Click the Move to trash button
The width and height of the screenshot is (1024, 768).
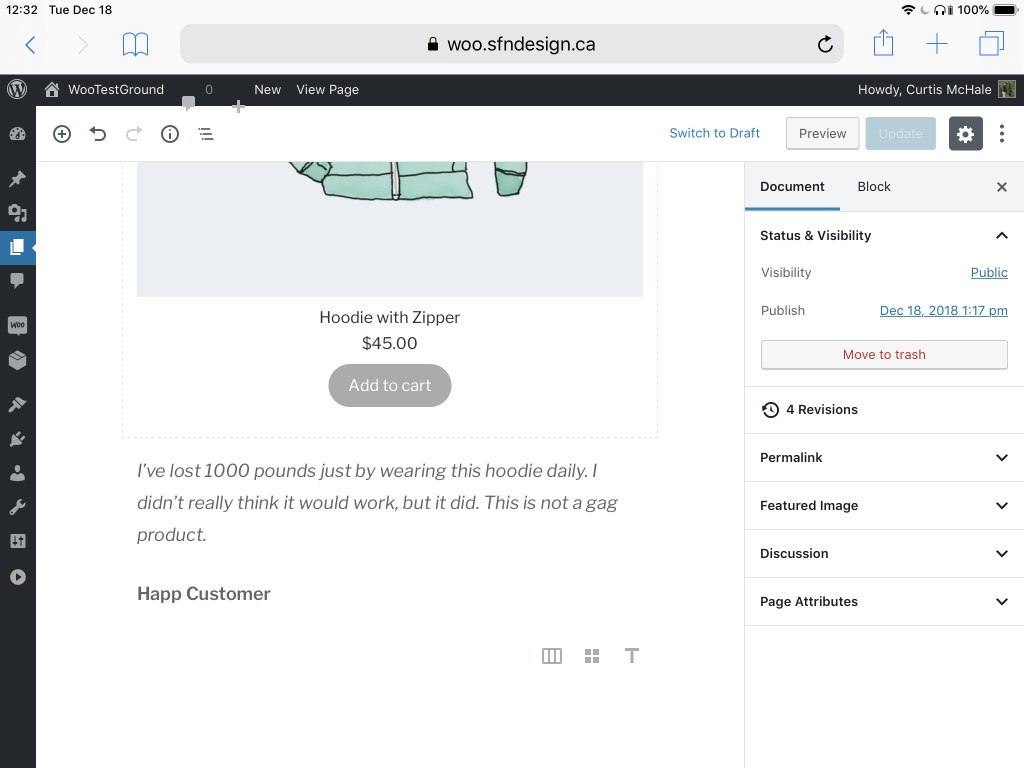pos(884,355)
